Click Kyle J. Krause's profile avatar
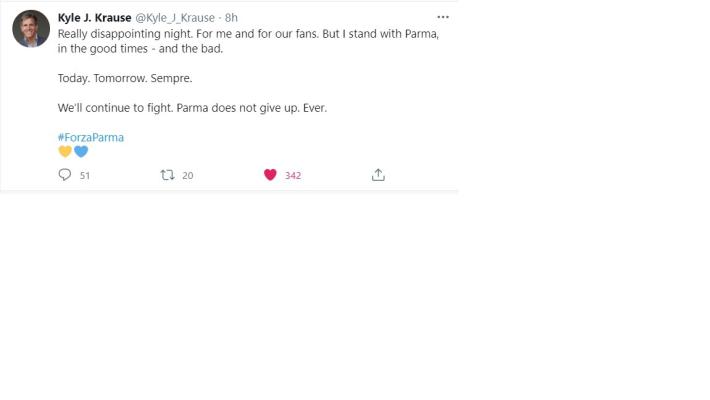Viewport: 710px width, 400px height. click(31, 29)
